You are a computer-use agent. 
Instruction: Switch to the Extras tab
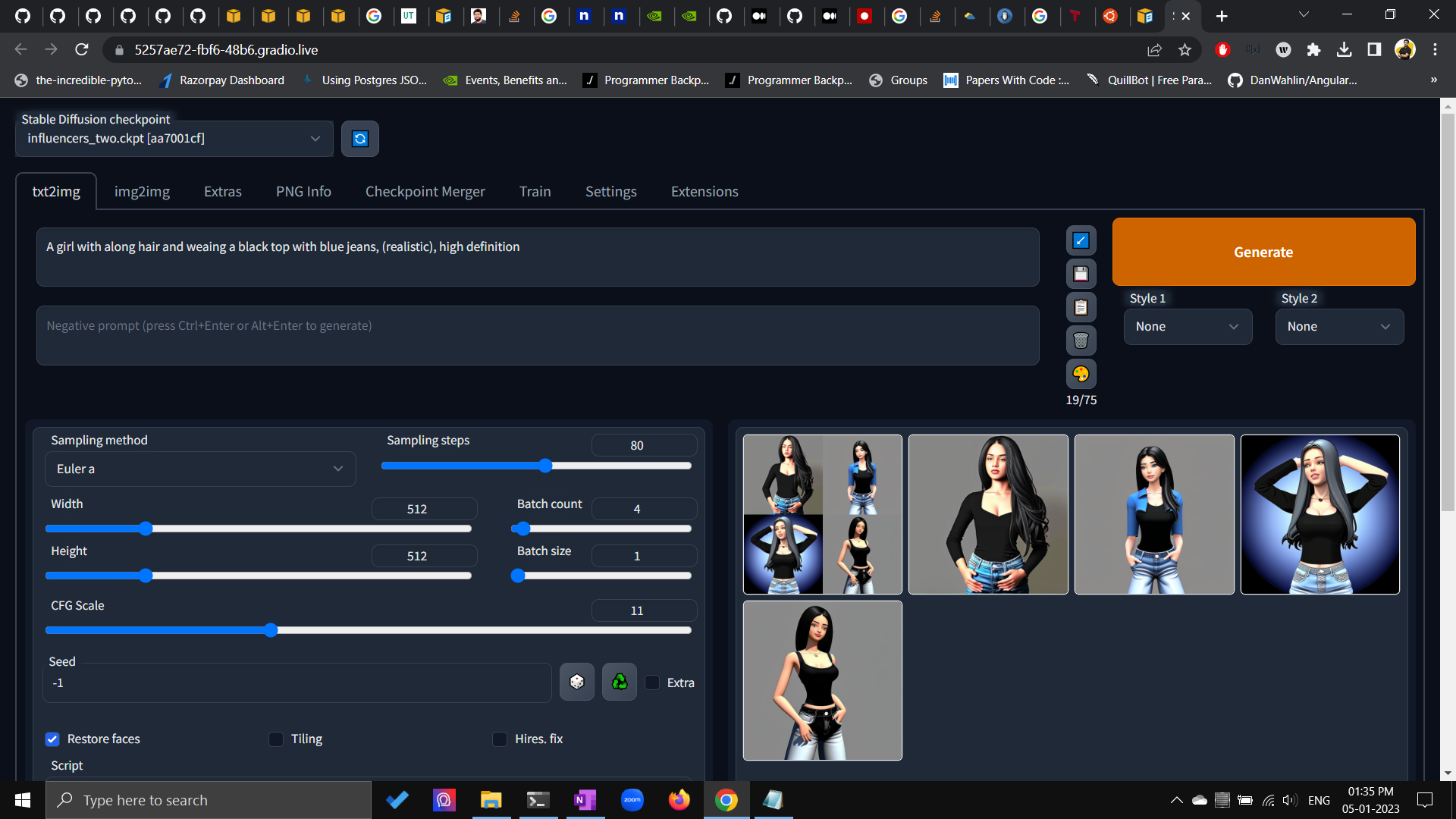pyautogui.click(x=223, y=192)
